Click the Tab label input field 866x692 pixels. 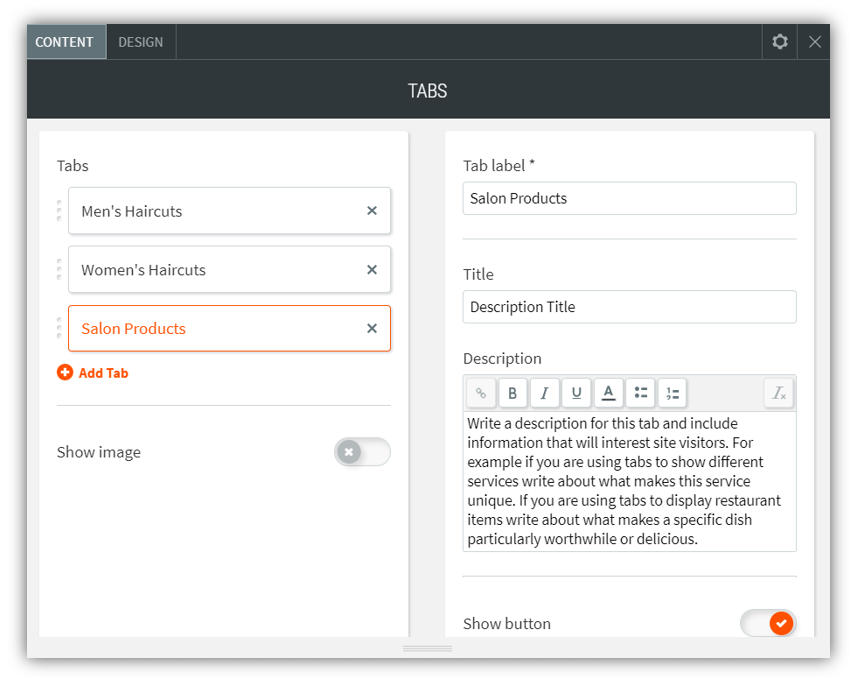[x=629, y=198]
